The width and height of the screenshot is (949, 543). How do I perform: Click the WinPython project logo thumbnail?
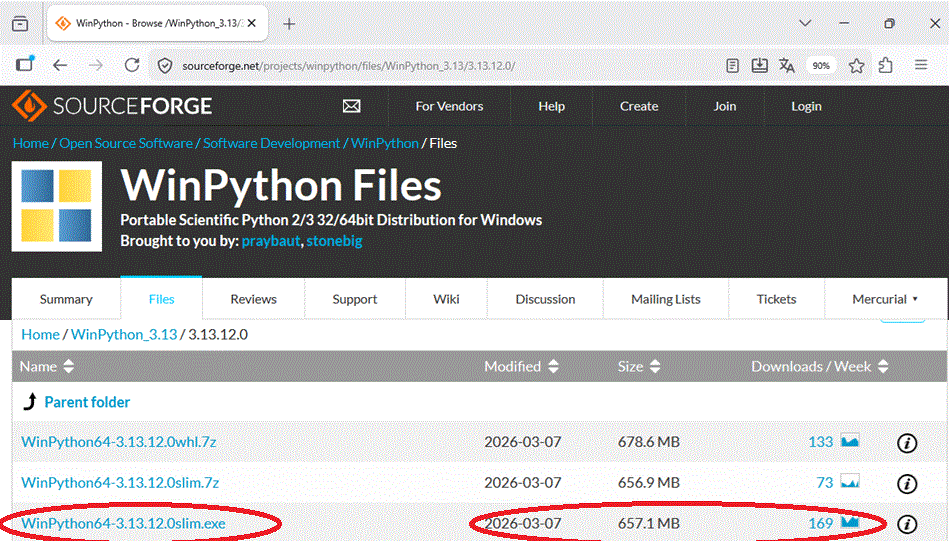(x=57, y=206)
